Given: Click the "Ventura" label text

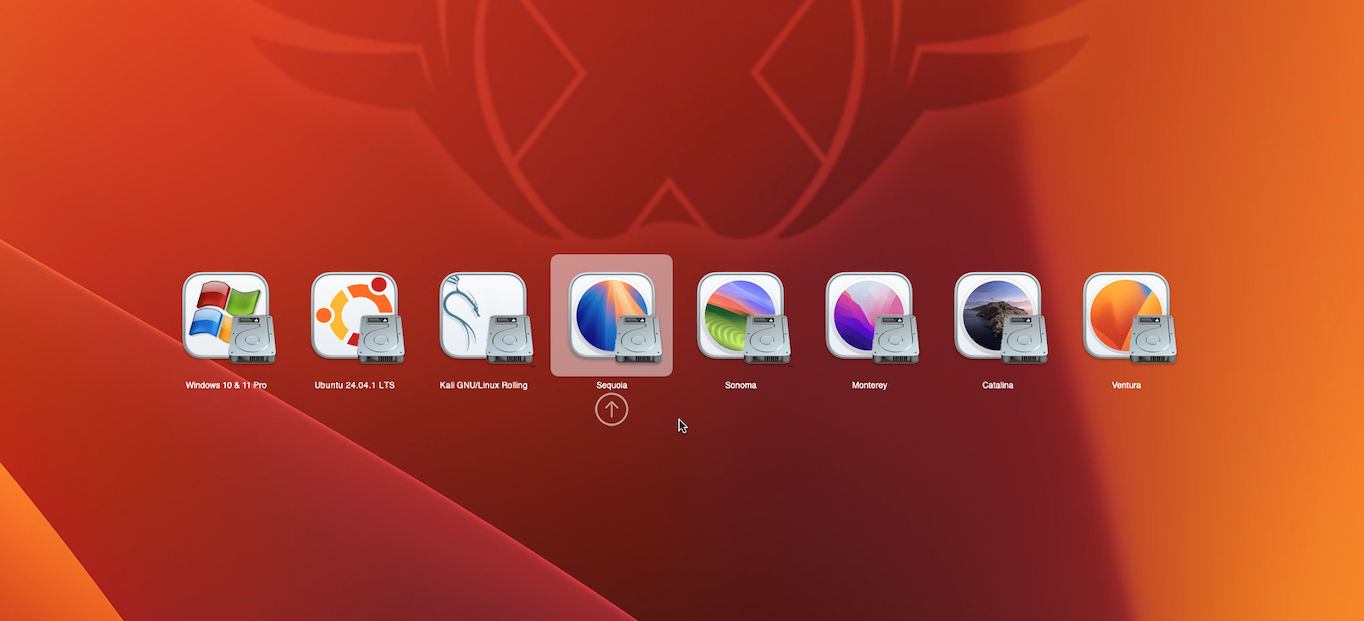Looking at the screenshot, I should (x=1126, y=385).
